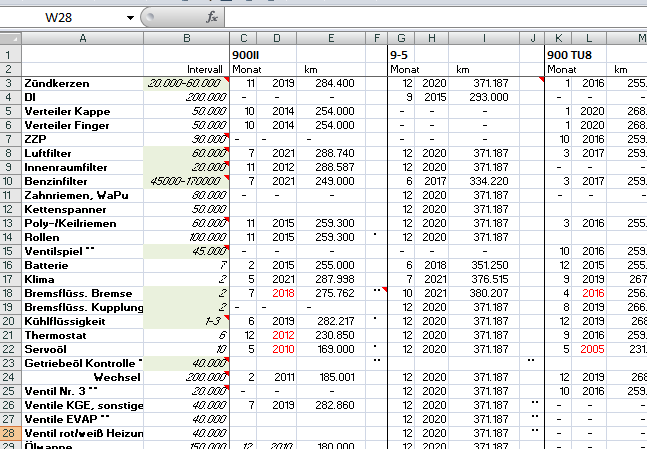Viewport: 647px width, 449px height.
Task: Select column E header
Action: coord(331,38)
